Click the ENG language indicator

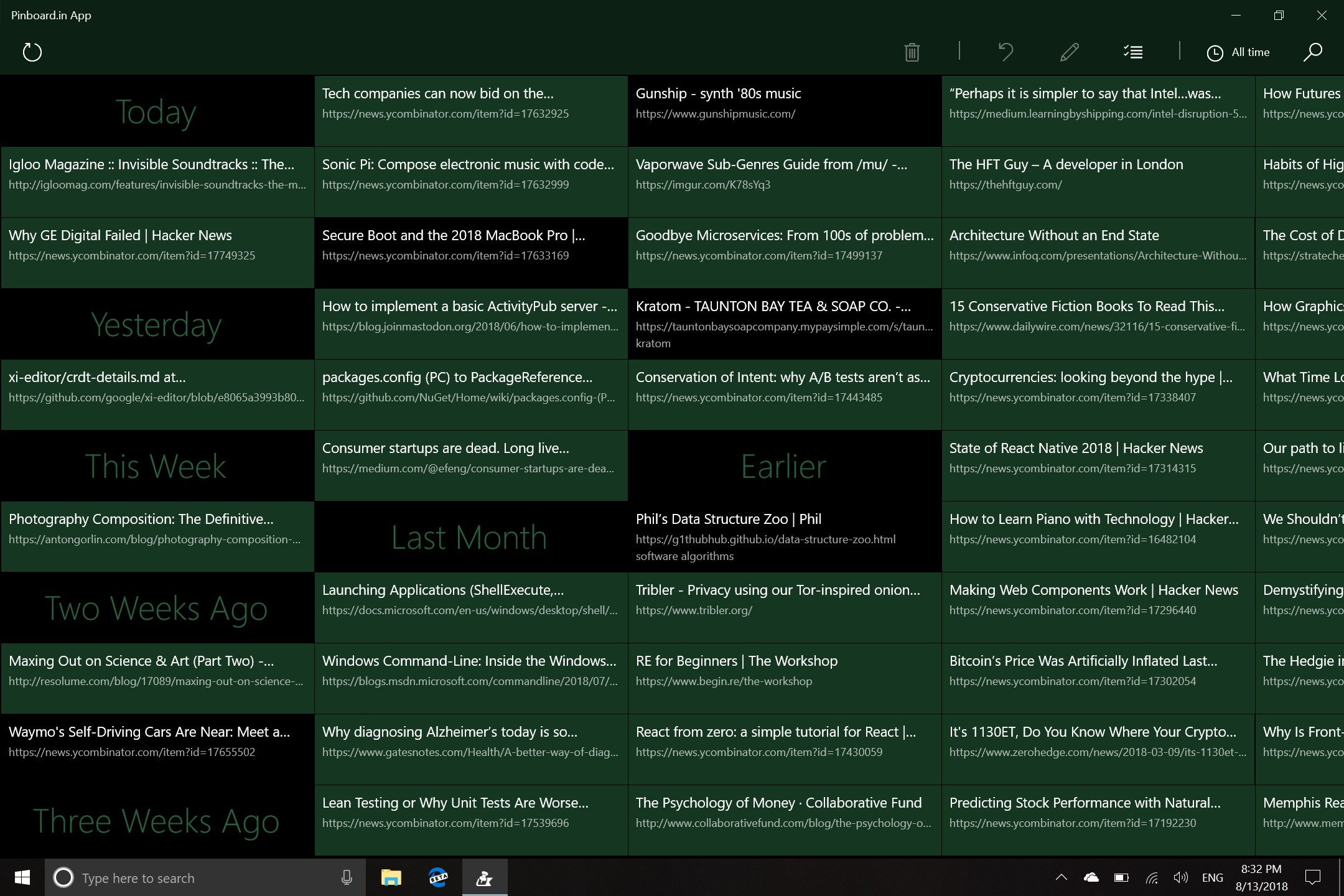point(1212,877)
